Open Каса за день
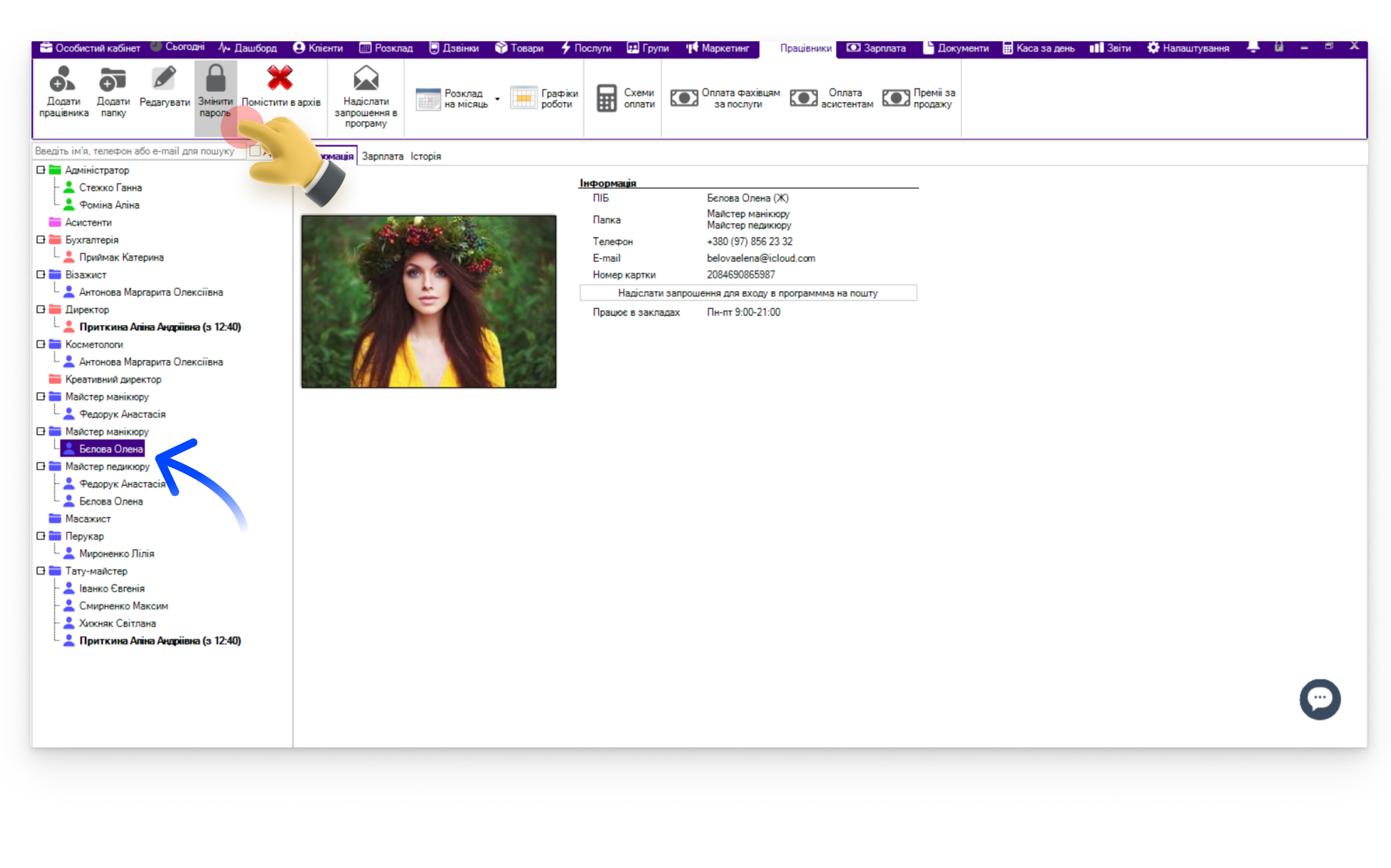 pyautogui.click(x=1038, y=48)
